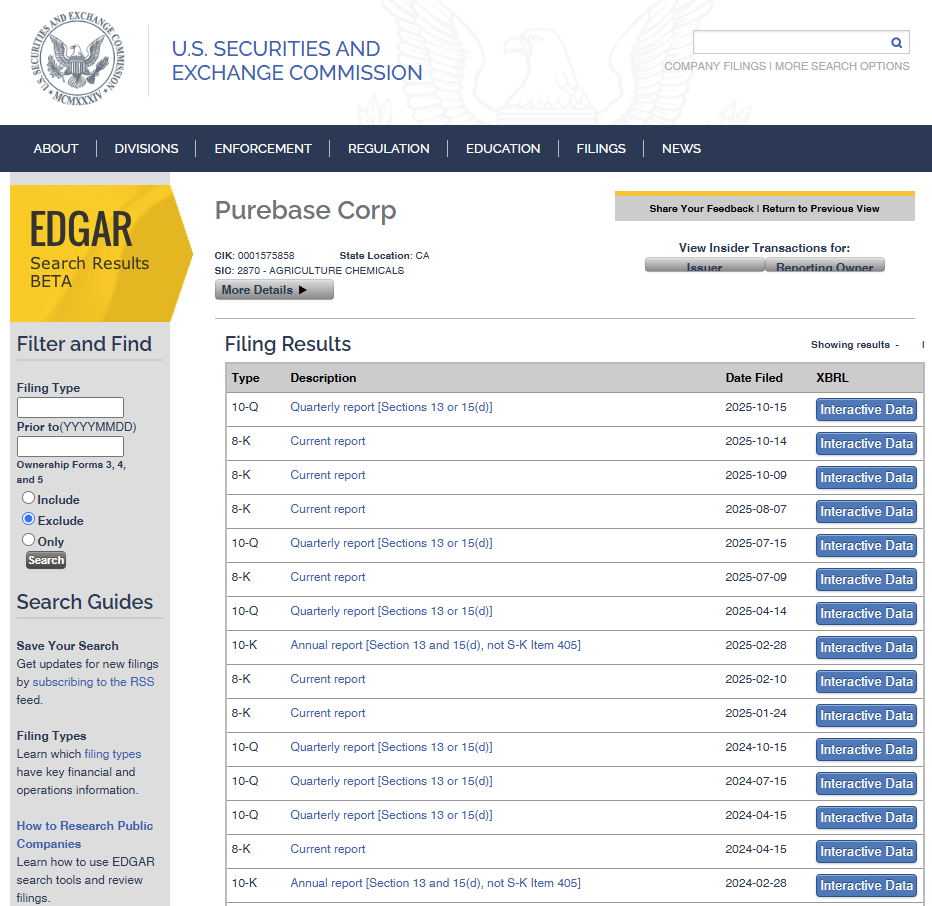Screen dimensions: 932x906
Task: Click Return to Previous View link
Action: point(821,209)
